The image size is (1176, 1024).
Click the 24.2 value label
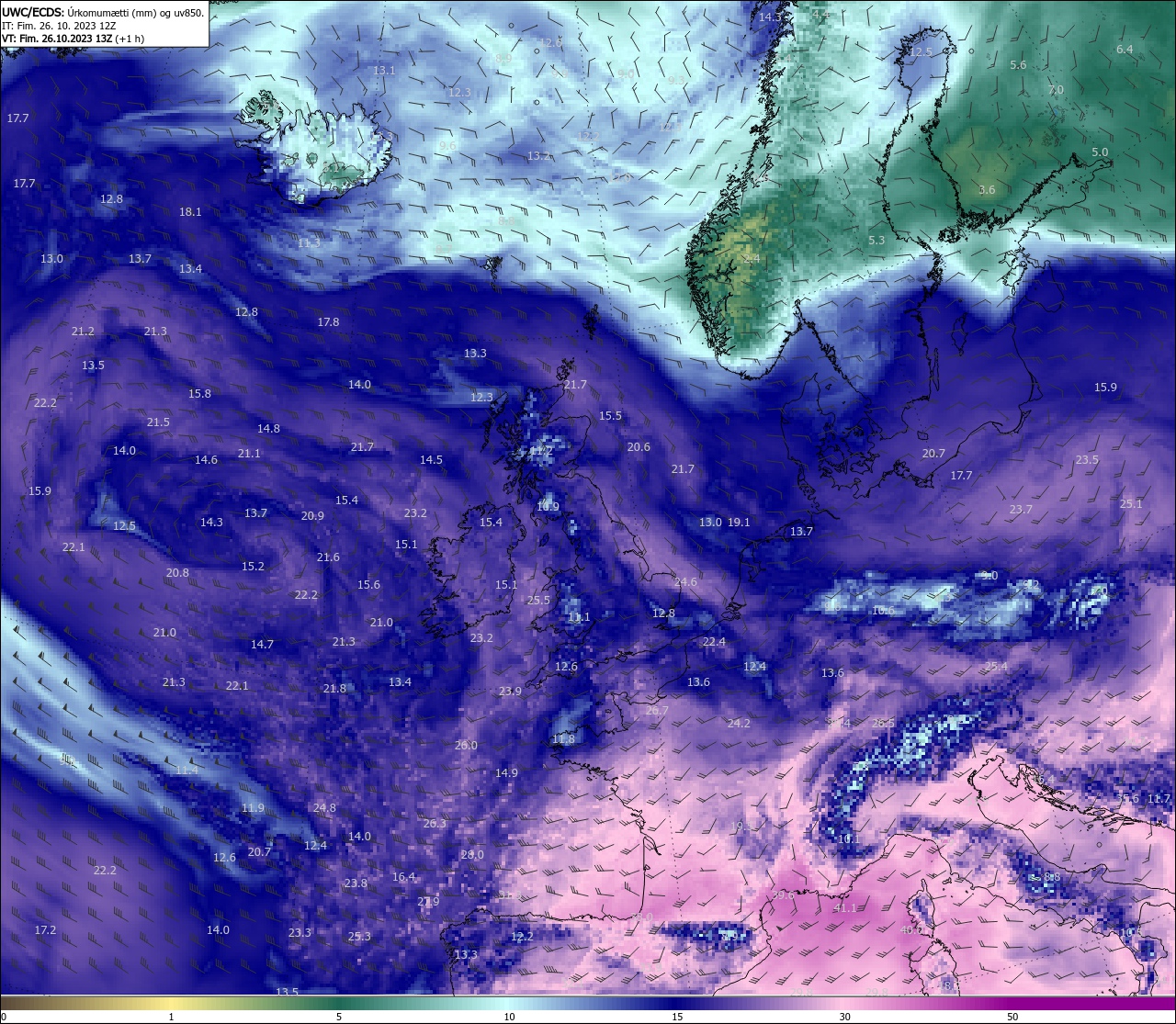[x=739, y=724]
